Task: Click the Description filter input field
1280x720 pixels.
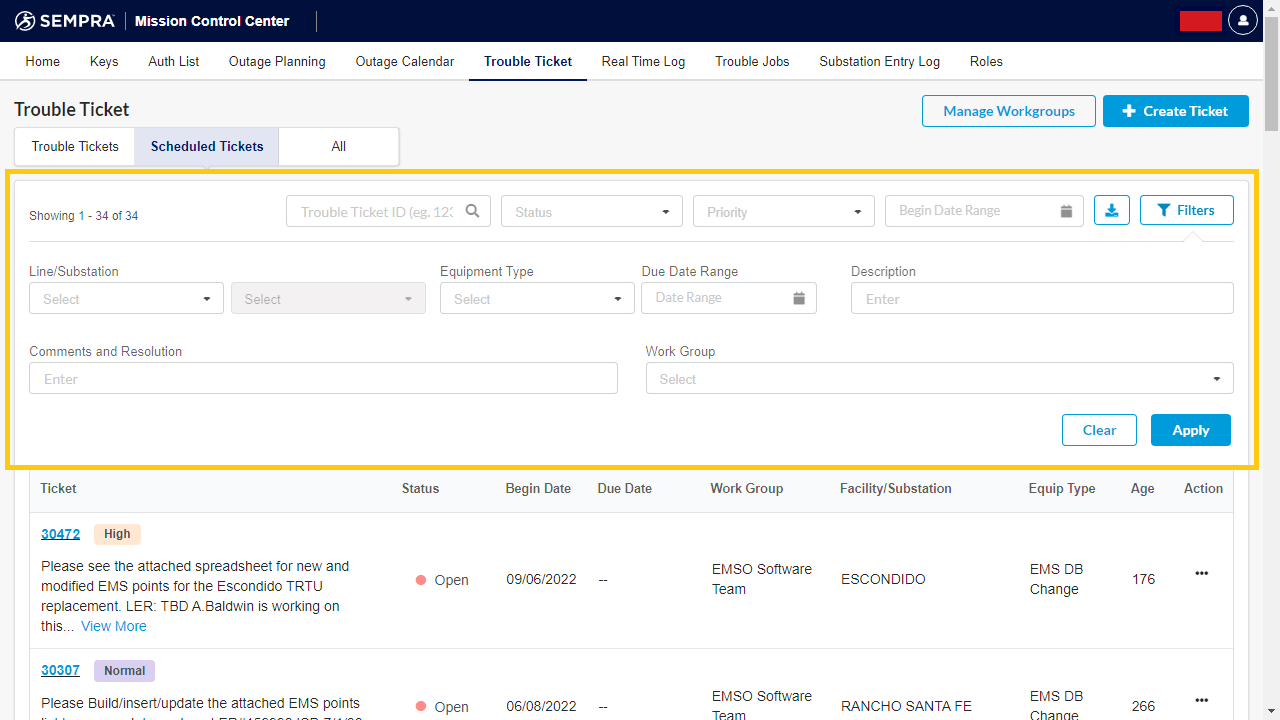Action: [1041, 299]
